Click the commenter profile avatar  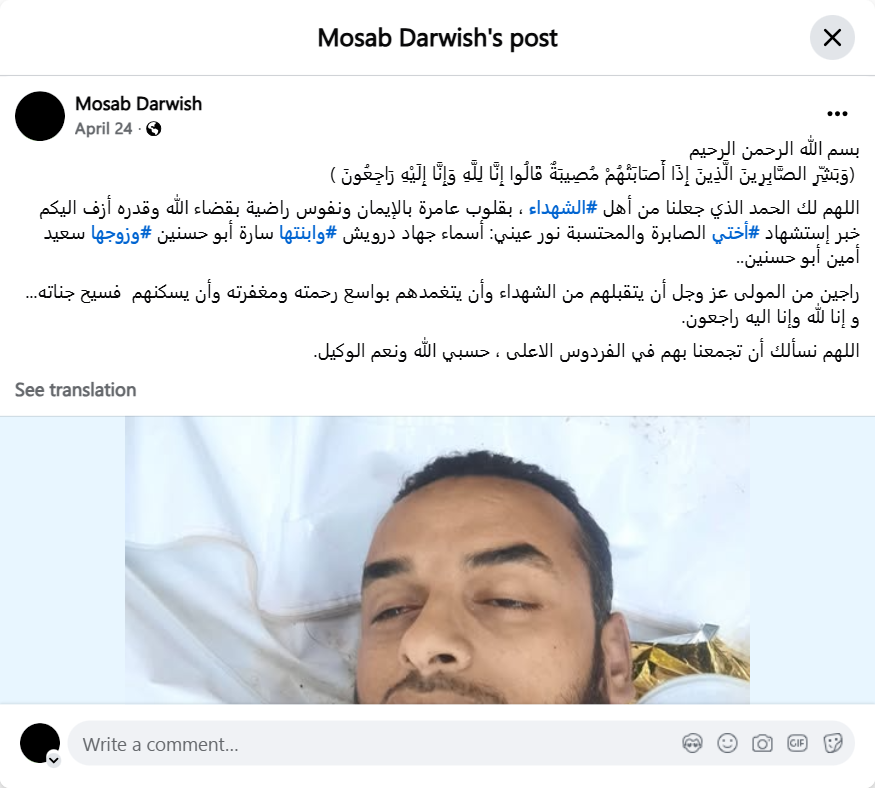[x=40, y=743]
